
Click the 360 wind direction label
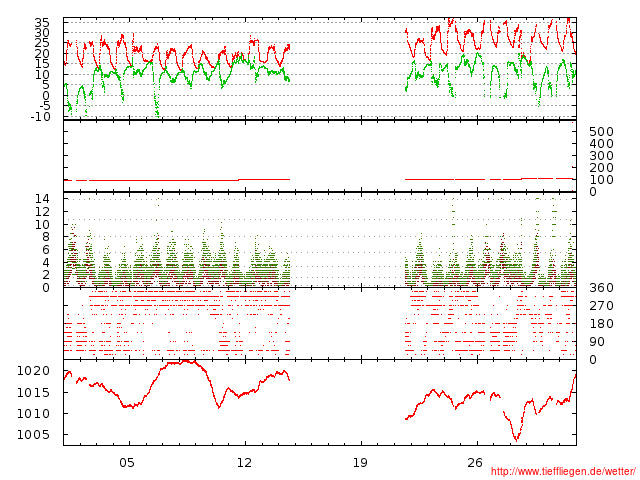coord(600,288)
